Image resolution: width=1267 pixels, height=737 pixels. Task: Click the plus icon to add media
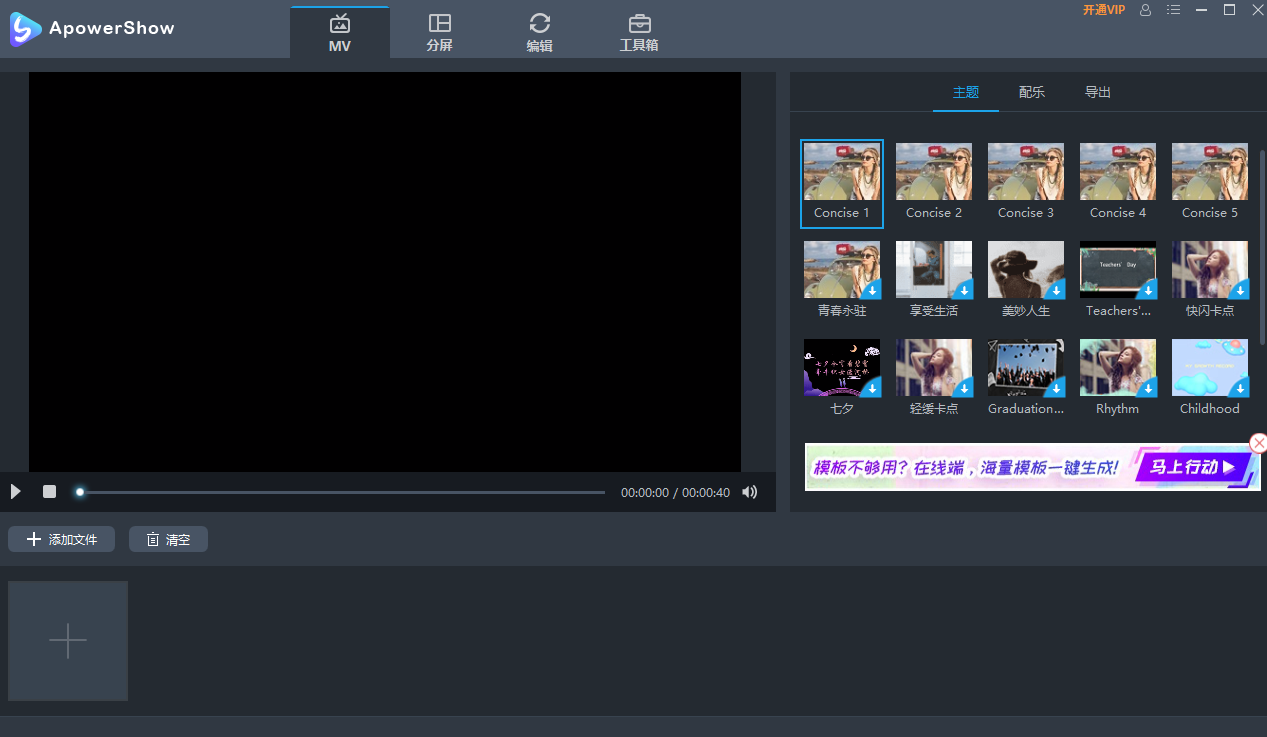pyautogui.click(x=67, y=640)
